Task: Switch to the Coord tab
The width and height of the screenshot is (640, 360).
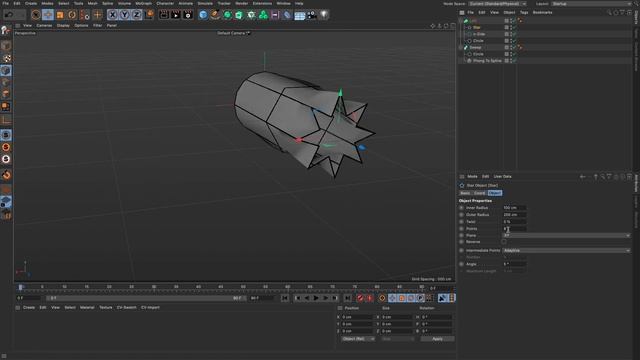Action: pos(480,193)
